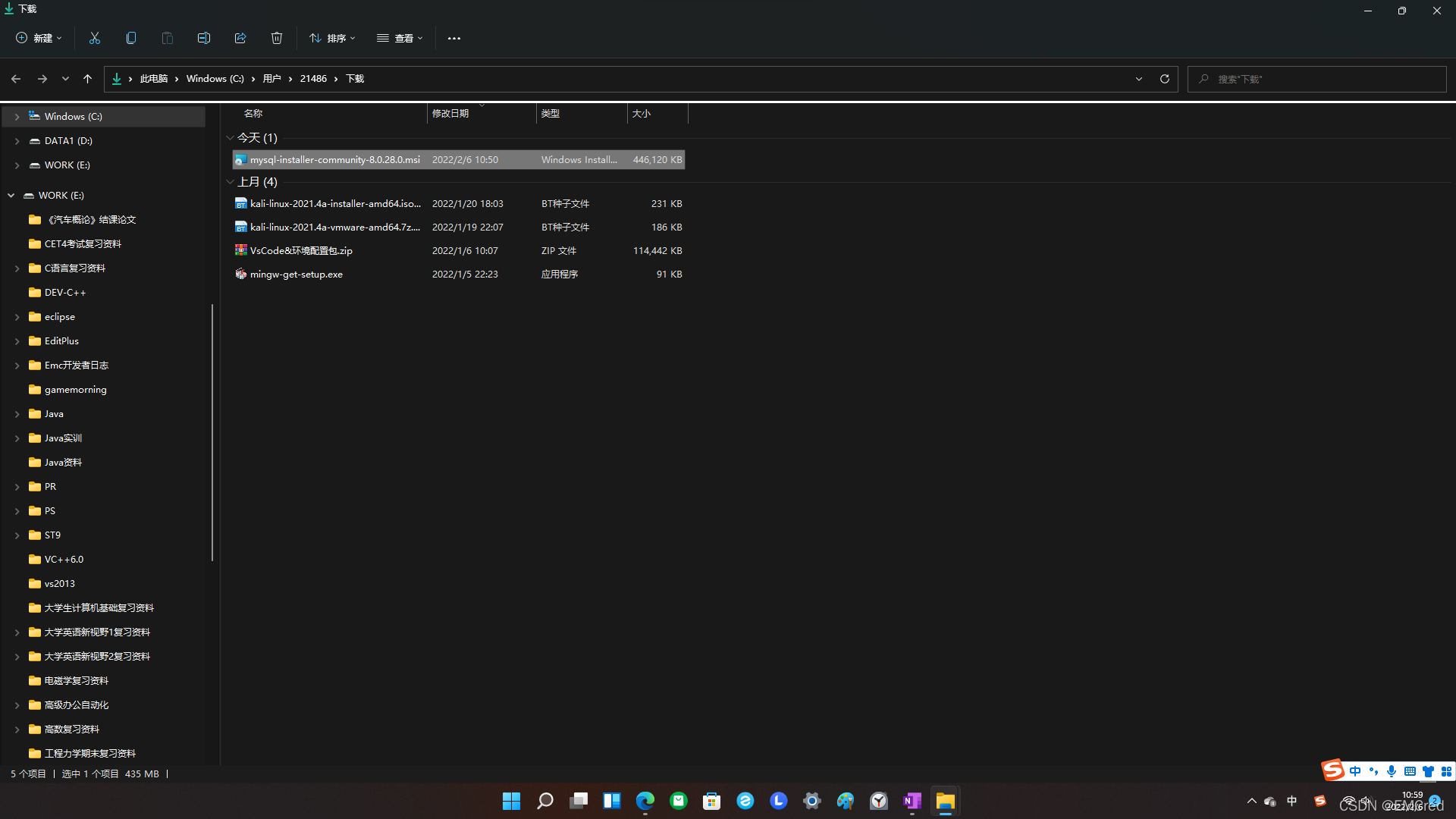Viewport: 1456px width, 819px height.
Task: Click the 用户 breadcrumb in address bar
Action: pos(271,79)
